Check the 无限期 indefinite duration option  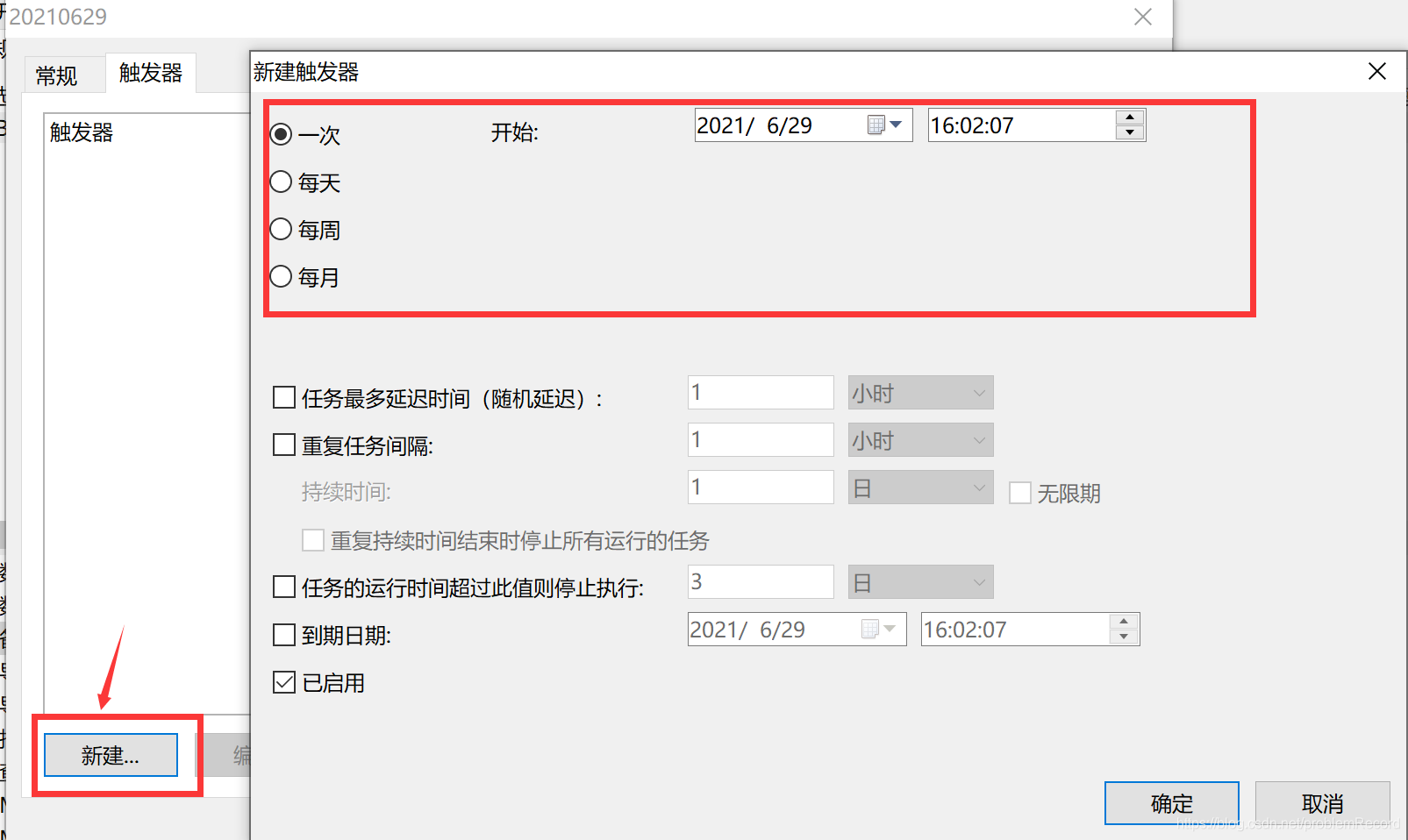(1020, 493)
